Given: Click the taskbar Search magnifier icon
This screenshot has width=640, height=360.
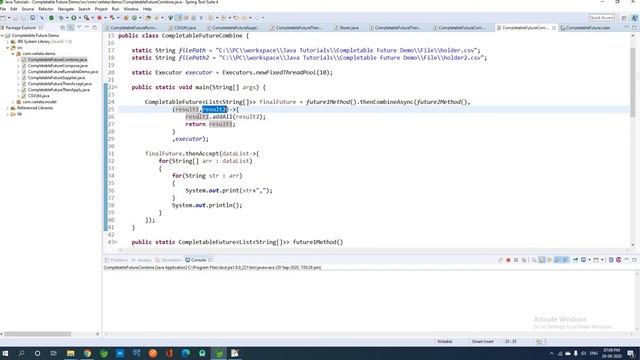Looking at the screenshot, I should tap(21, 353).
